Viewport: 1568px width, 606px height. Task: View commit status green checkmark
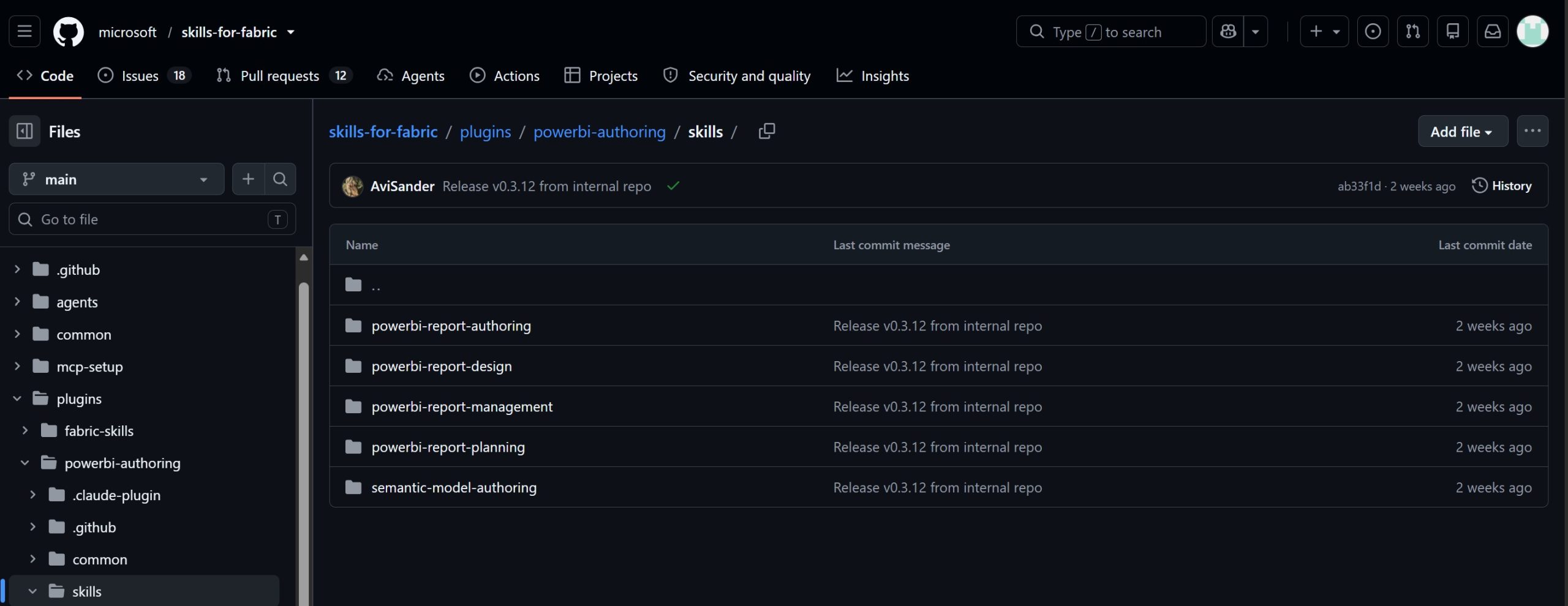tap(673, 185)
